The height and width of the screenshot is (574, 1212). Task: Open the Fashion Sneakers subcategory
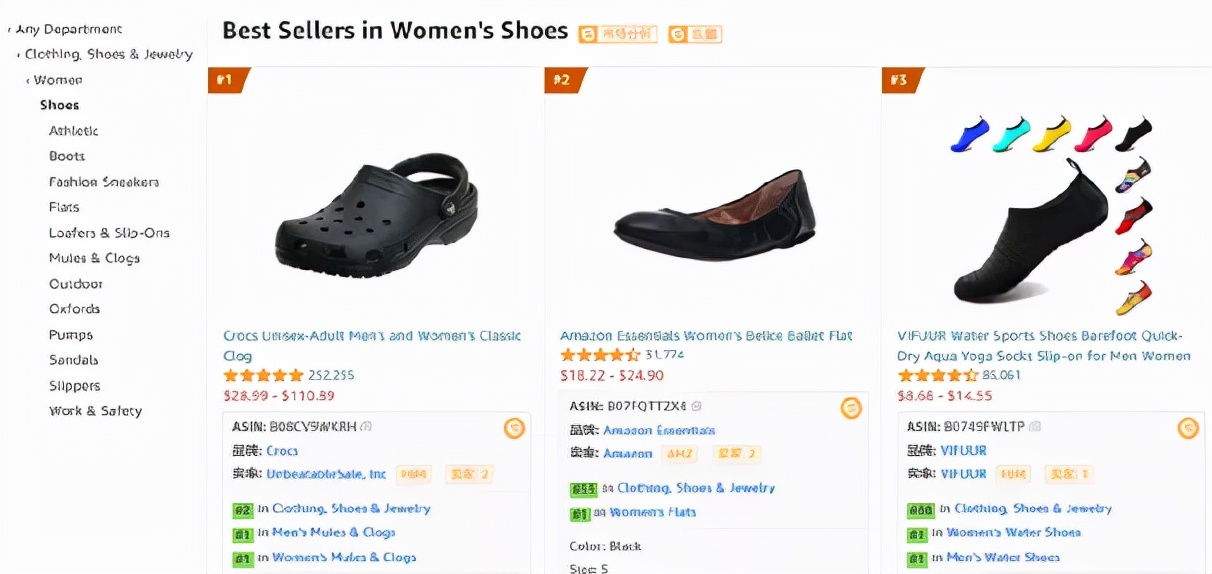104,182
